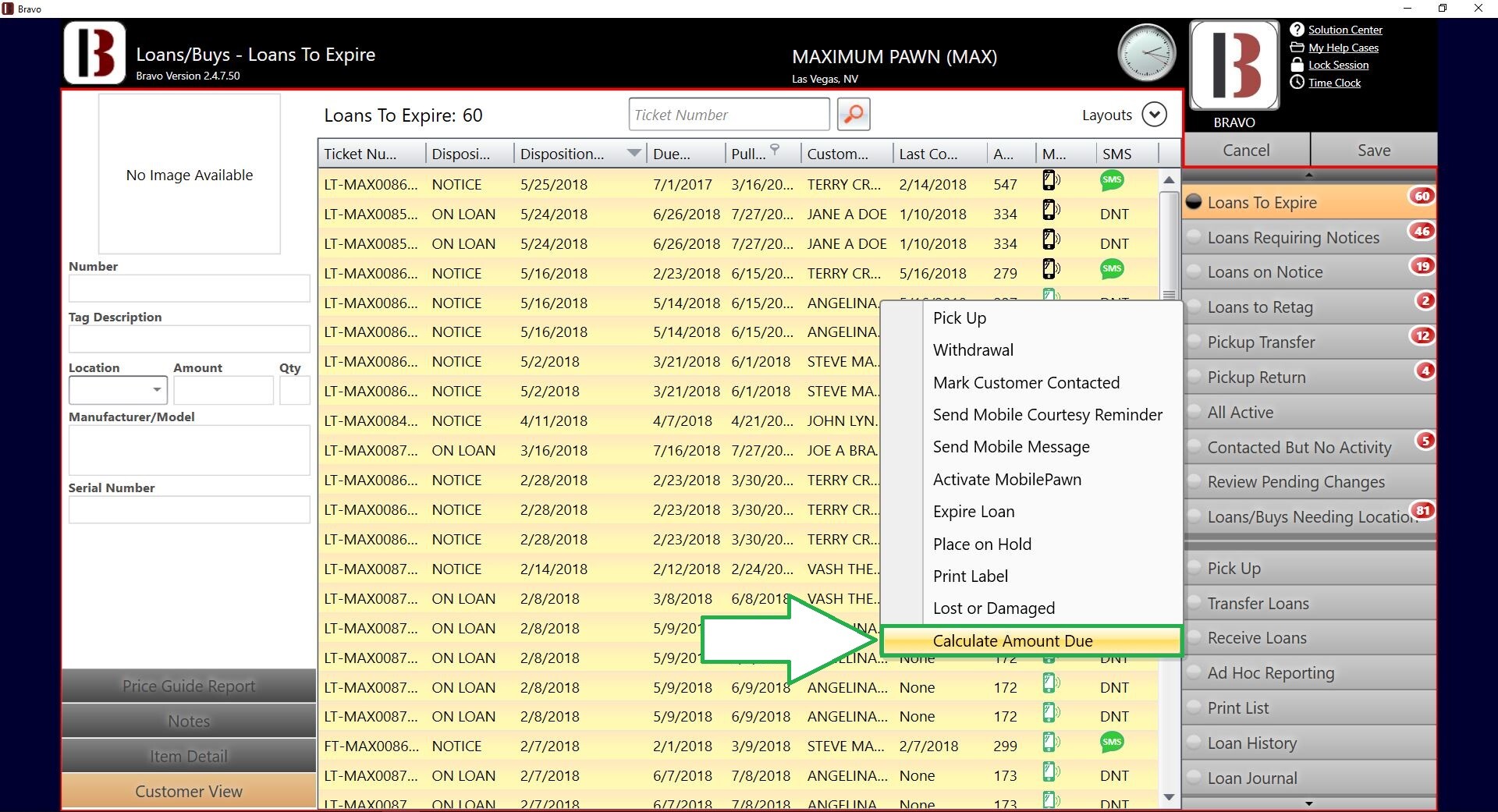The image size is (1498, 812).
Task: Open My Help Cases link
Action: point(1344,48)
